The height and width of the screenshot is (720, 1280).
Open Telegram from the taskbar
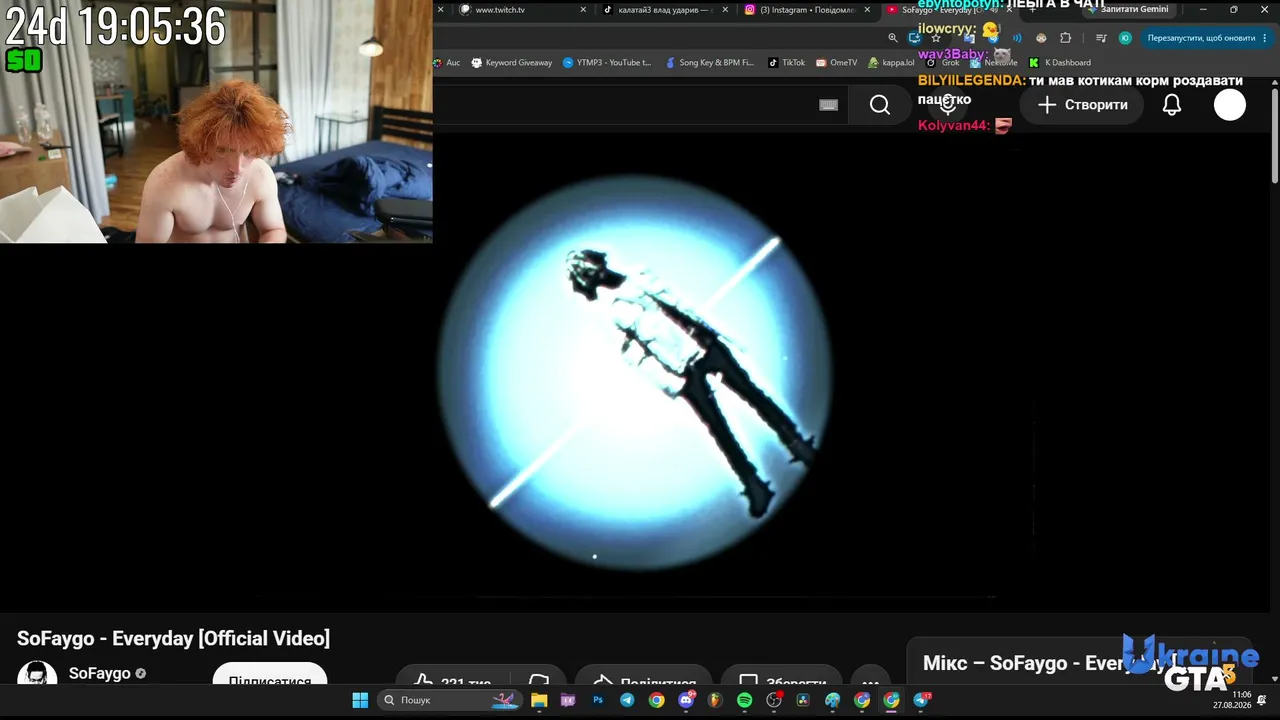pyautogui.click(x=627, y=700)
